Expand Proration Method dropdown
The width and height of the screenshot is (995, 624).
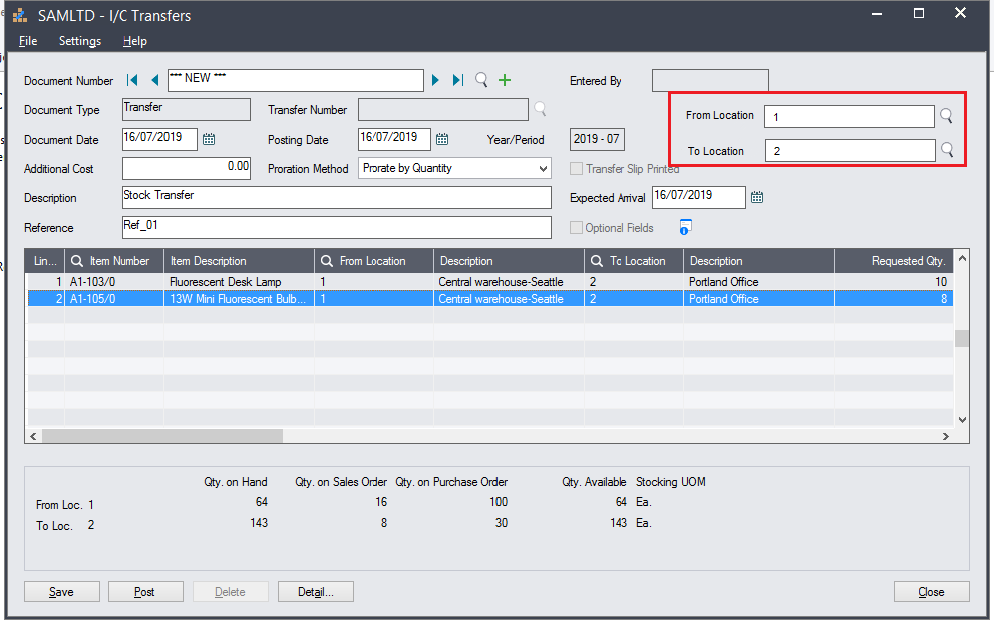click(543, 168)
